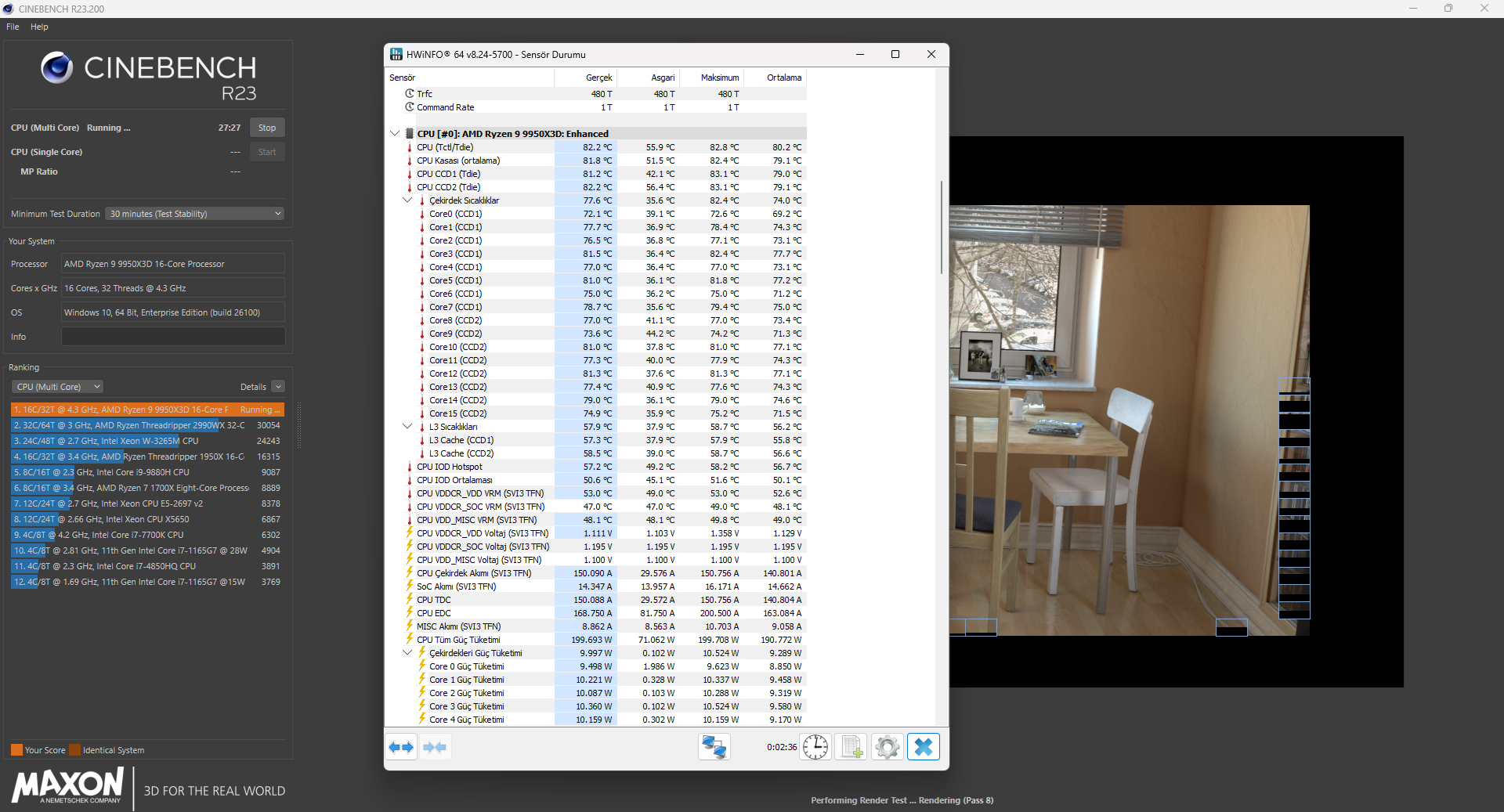Screen dimensions: 1504x812
Task: Collapse the CPU [#0] AMD Ryzen section
Action: click(x=395, y=134)
